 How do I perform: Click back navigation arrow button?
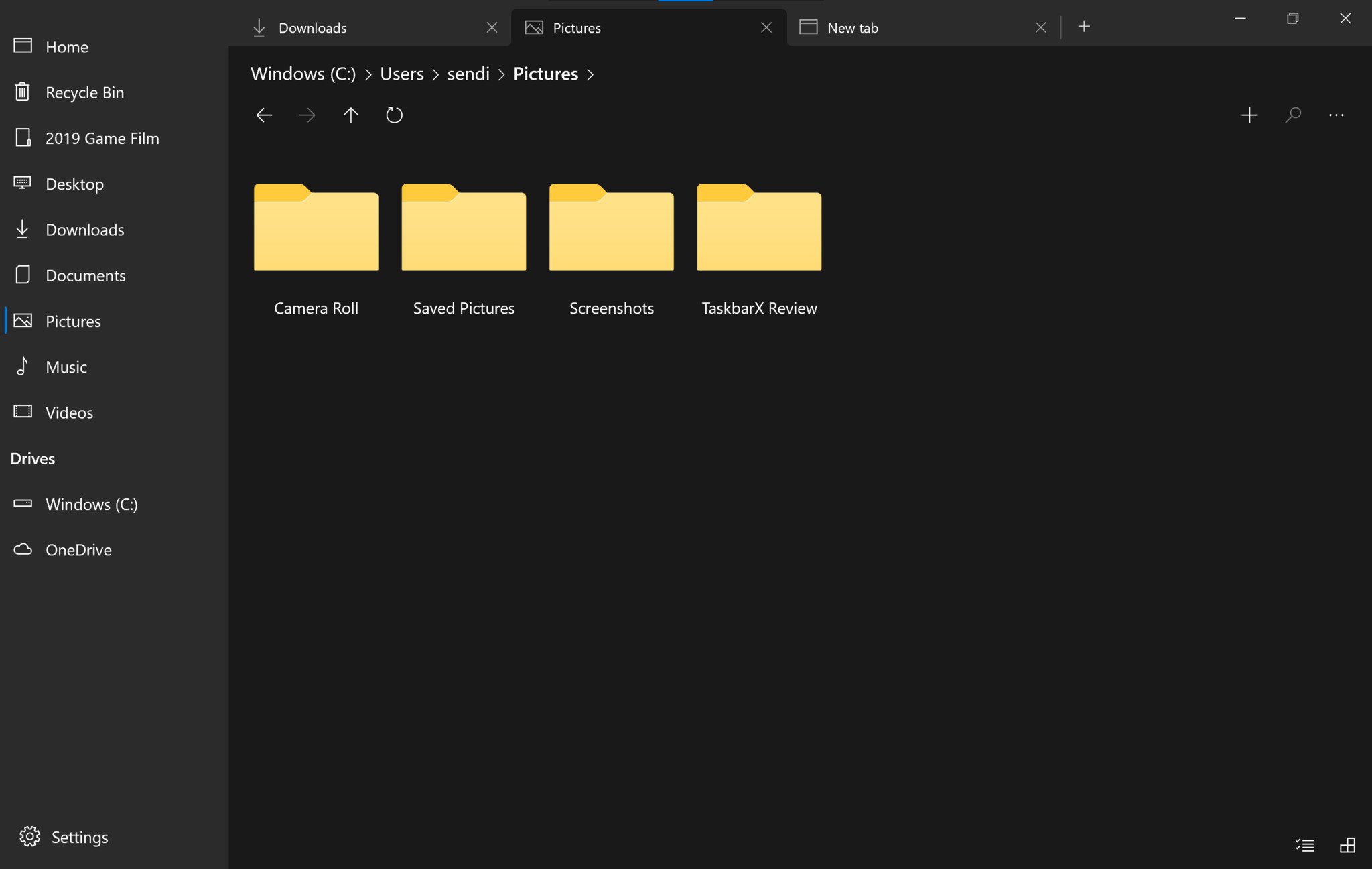tap(264, 114)
